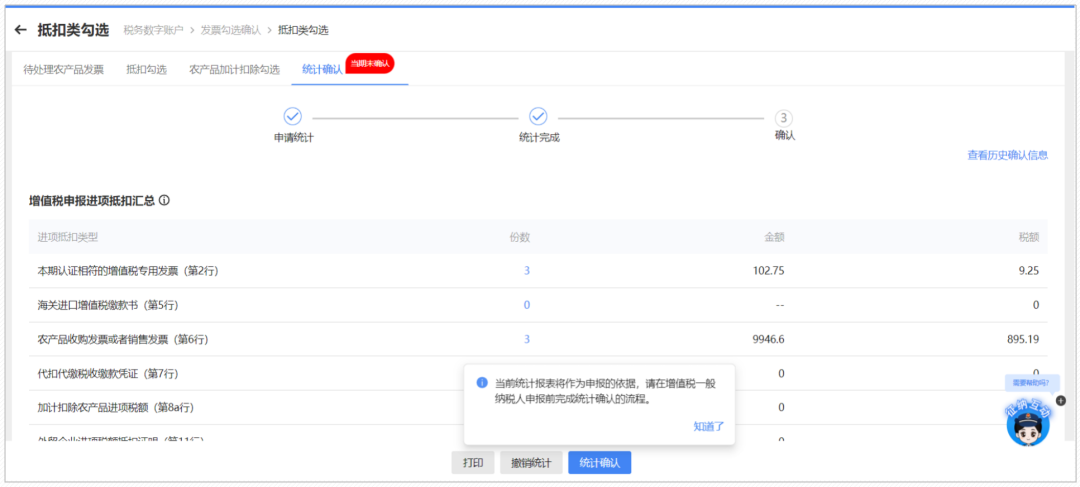
Task: Open 查看历史确认信息 link
Action: (1008, 155)
